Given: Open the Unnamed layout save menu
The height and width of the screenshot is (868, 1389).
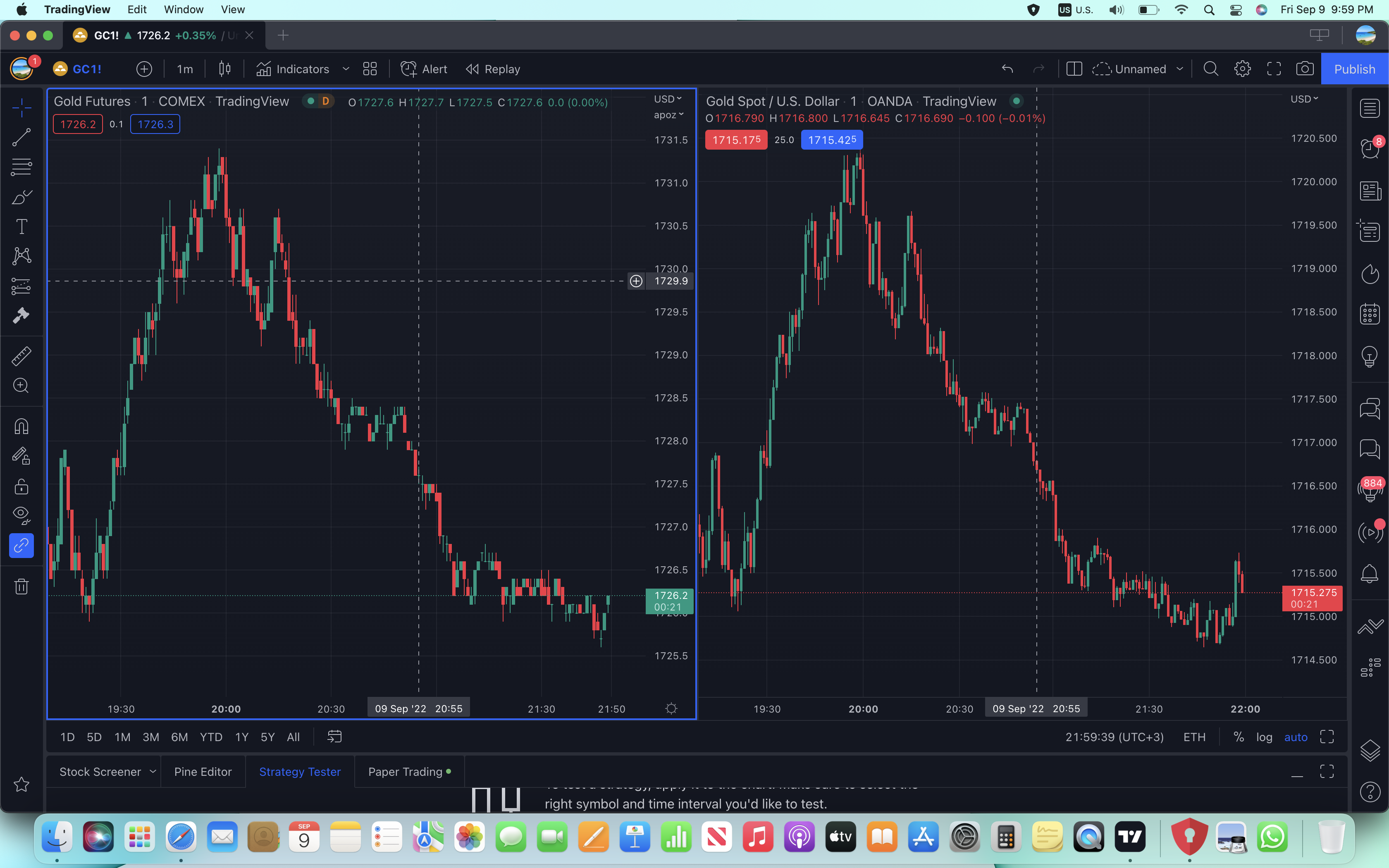Looking at the screenshot, I should click(1129, 69).
